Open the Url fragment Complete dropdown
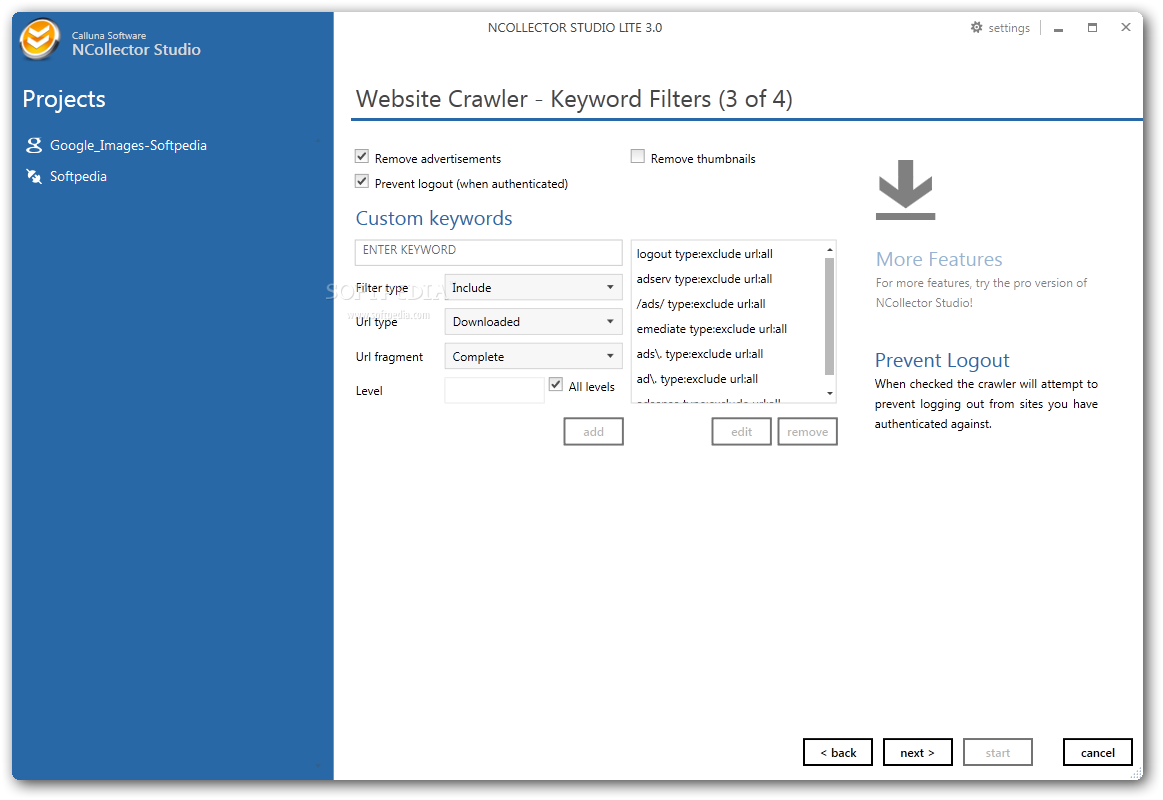 [533, 357]
